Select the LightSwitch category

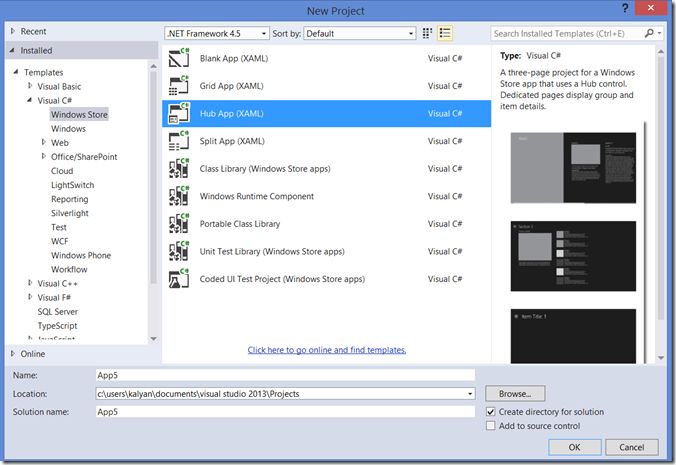click(72, 185)
